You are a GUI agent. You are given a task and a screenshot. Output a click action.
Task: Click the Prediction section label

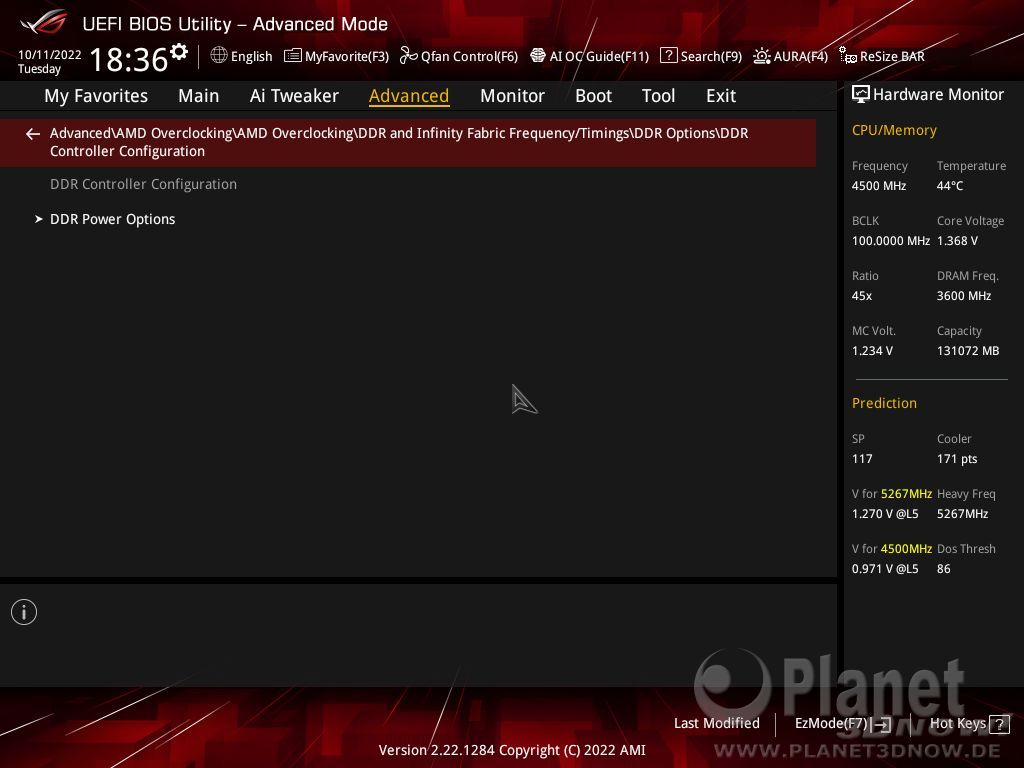(x=884, y=403)
